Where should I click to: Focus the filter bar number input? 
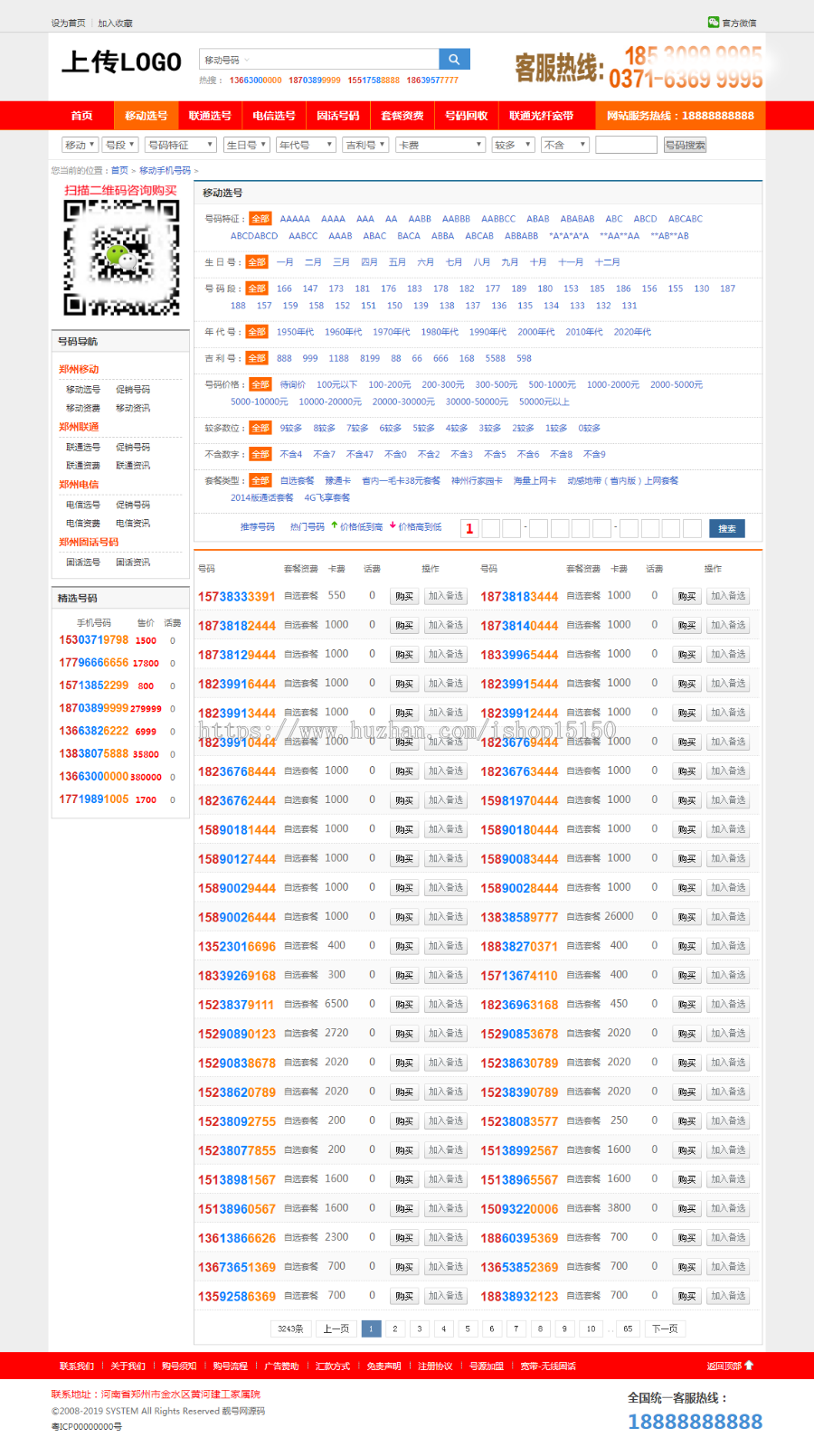[626, 145]
